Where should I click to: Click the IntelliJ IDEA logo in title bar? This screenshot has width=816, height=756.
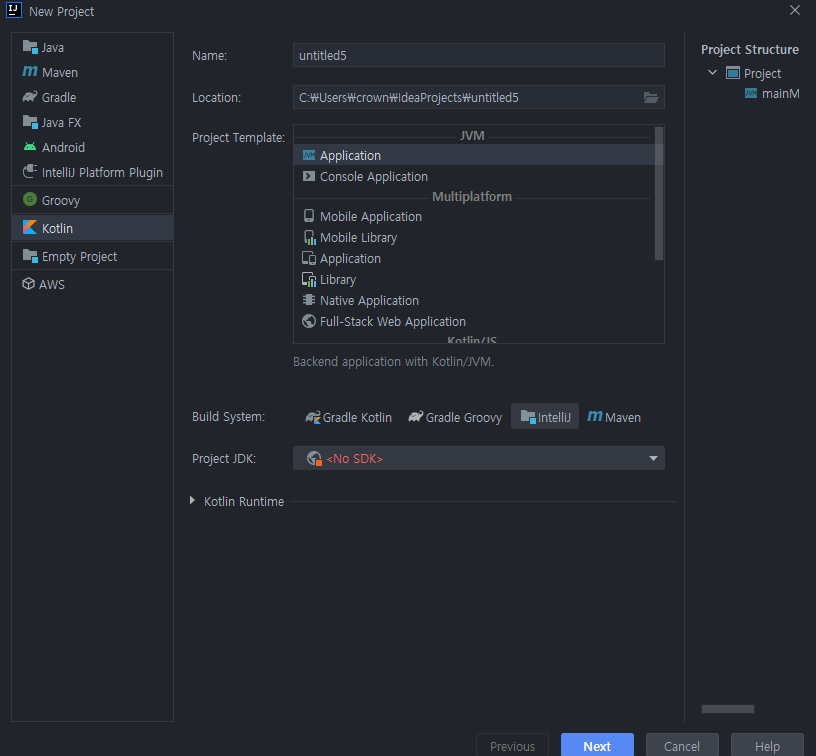(x=14, y=10)
